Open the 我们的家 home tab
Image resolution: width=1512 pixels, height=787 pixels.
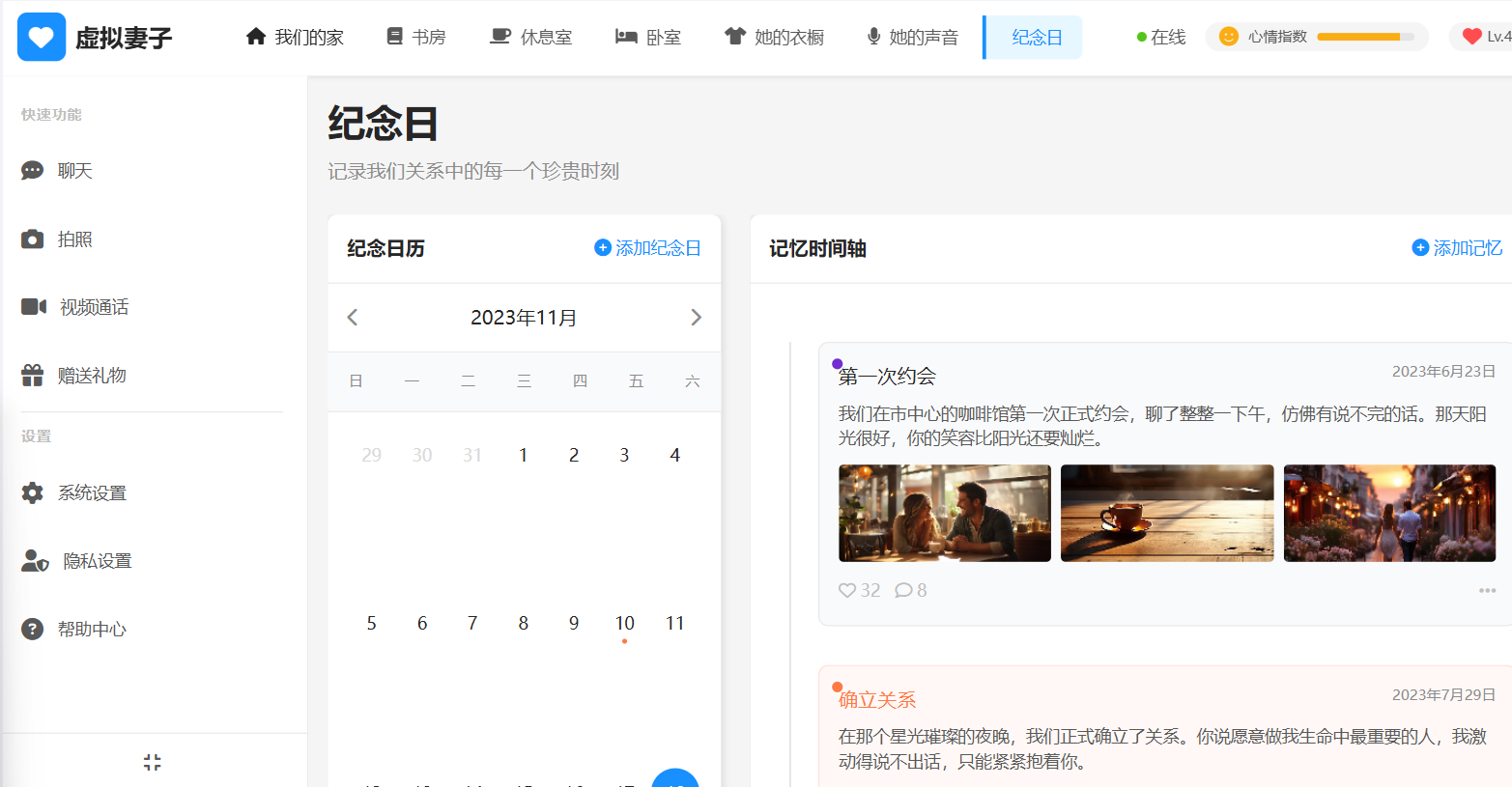click(x=295, y=37)
